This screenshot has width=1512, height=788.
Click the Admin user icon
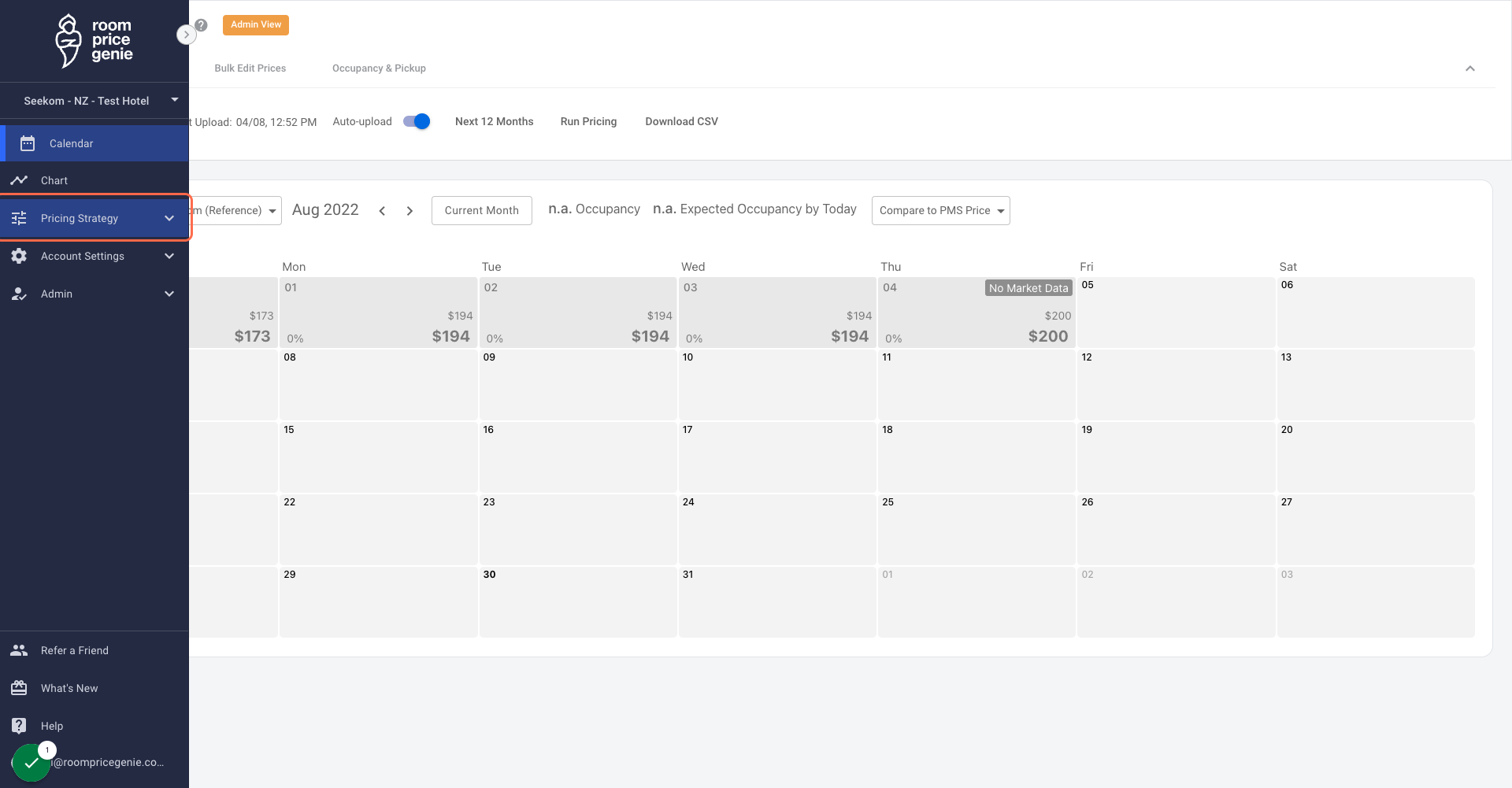click(19, 294)
